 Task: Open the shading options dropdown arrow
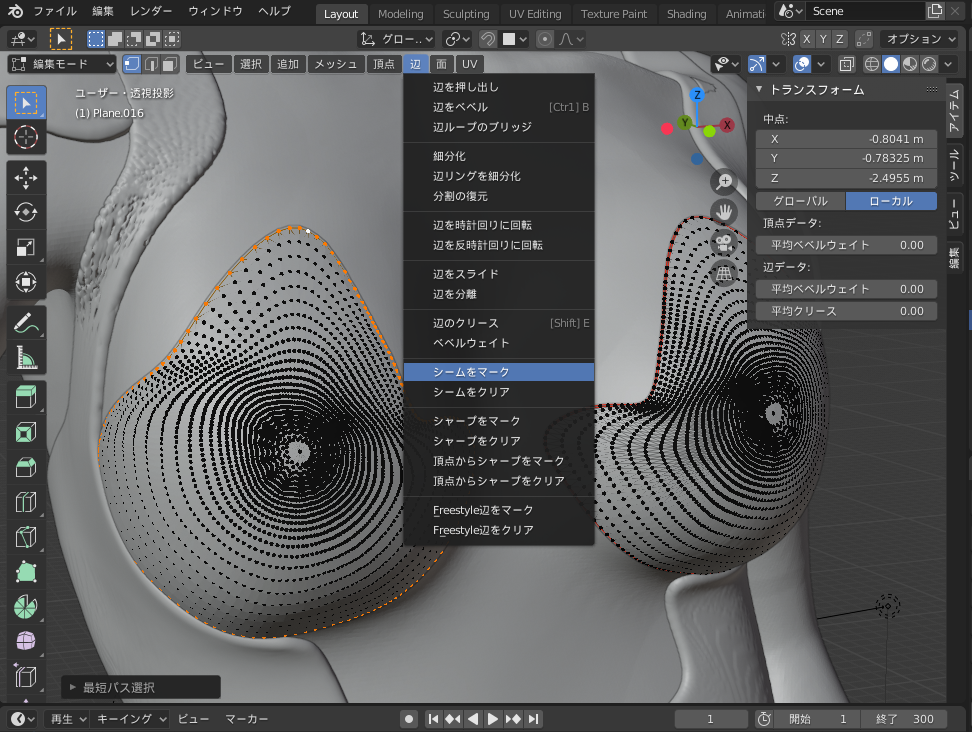[948, 64]
